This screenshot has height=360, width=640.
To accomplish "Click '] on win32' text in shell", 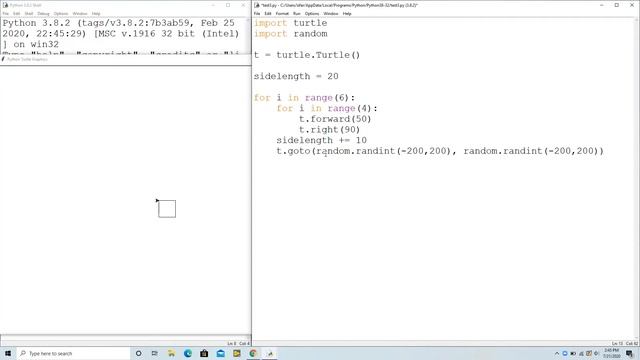I will pyautogui.click(x=31, y=44).
